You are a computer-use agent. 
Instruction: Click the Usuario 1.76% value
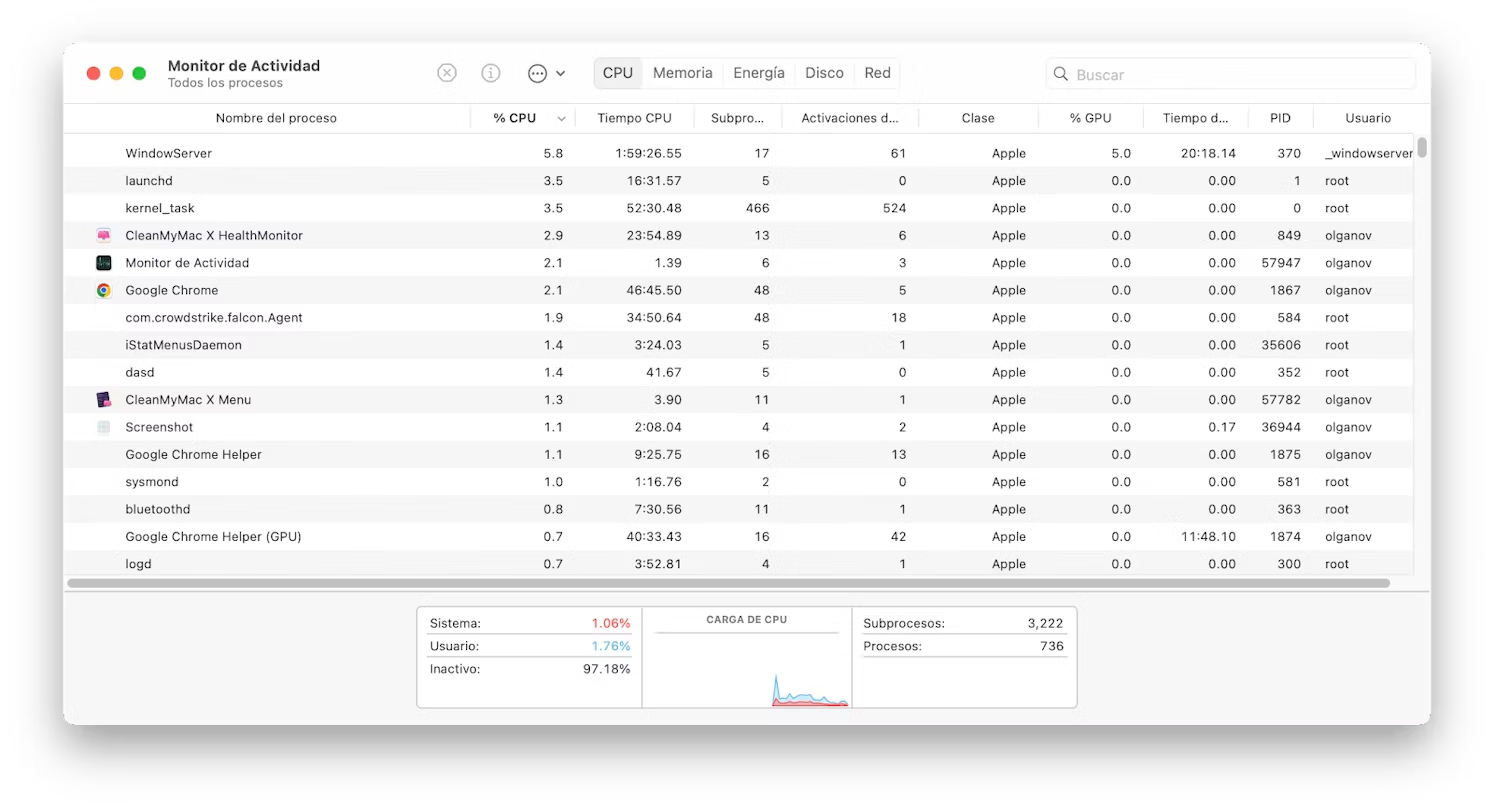click(611, 646)
